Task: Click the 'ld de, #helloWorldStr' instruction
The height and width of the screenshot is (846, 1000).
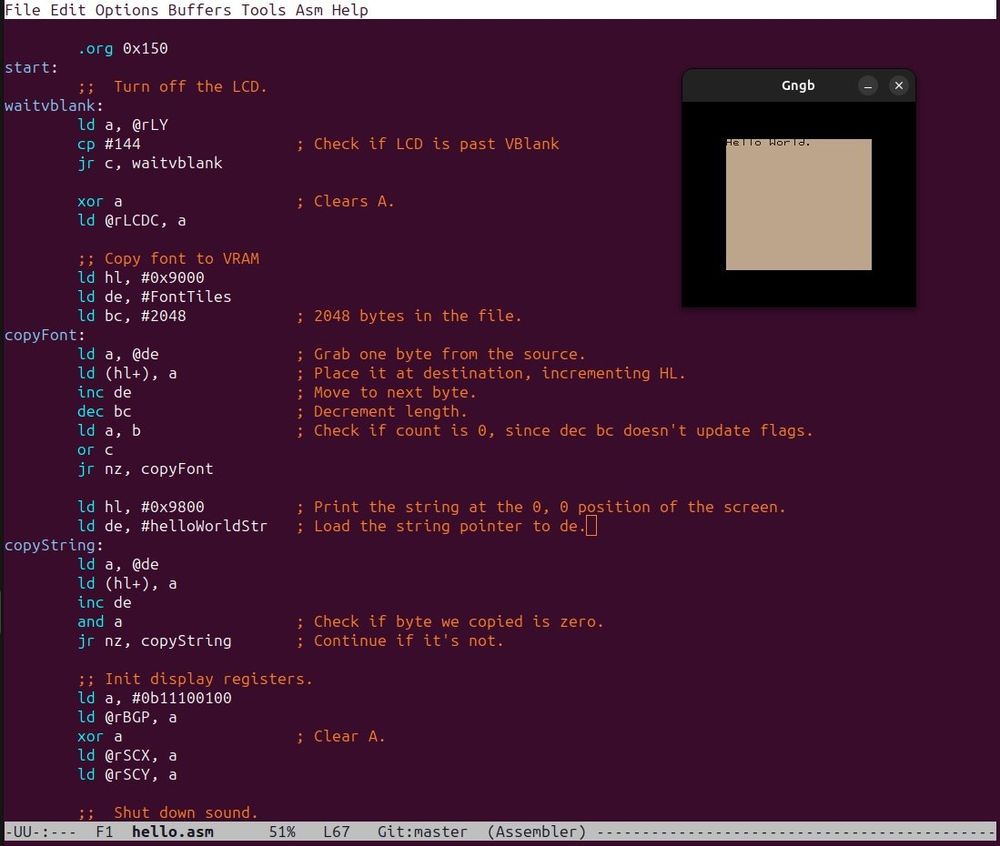Action: 172,527
